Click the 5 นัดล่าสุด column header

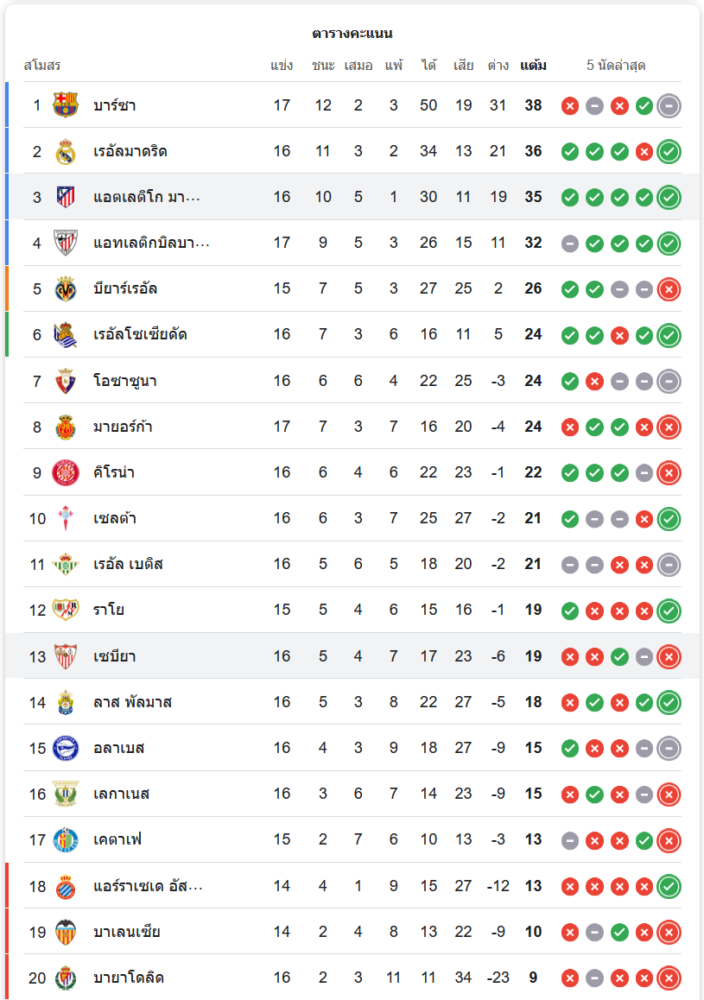pyautogui.click(x=616, y=66)
